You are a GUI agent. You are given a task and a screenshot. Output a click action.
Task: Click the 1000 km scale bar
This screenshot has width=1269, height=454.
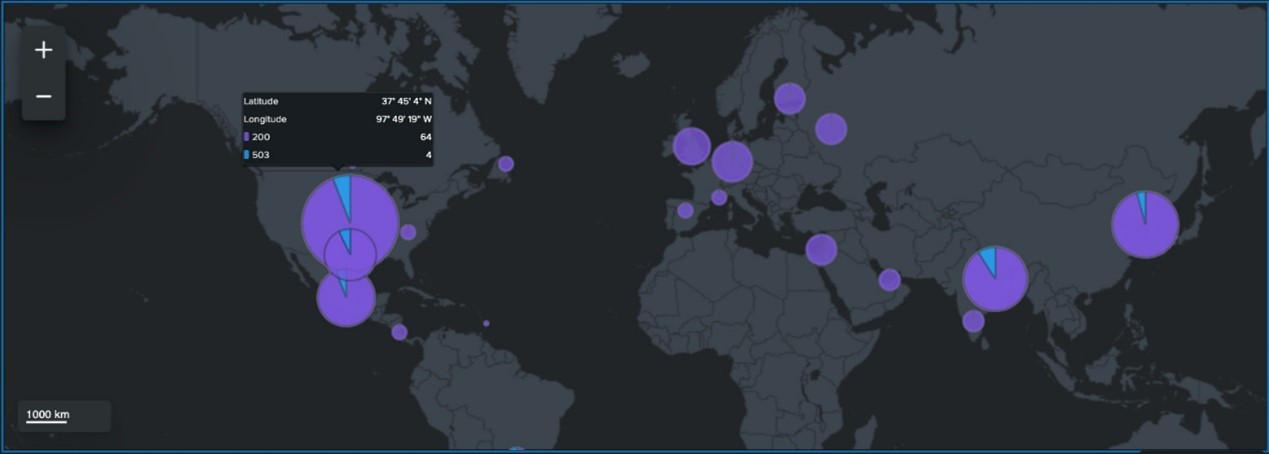pyautogui.click(x=47, y=416)
